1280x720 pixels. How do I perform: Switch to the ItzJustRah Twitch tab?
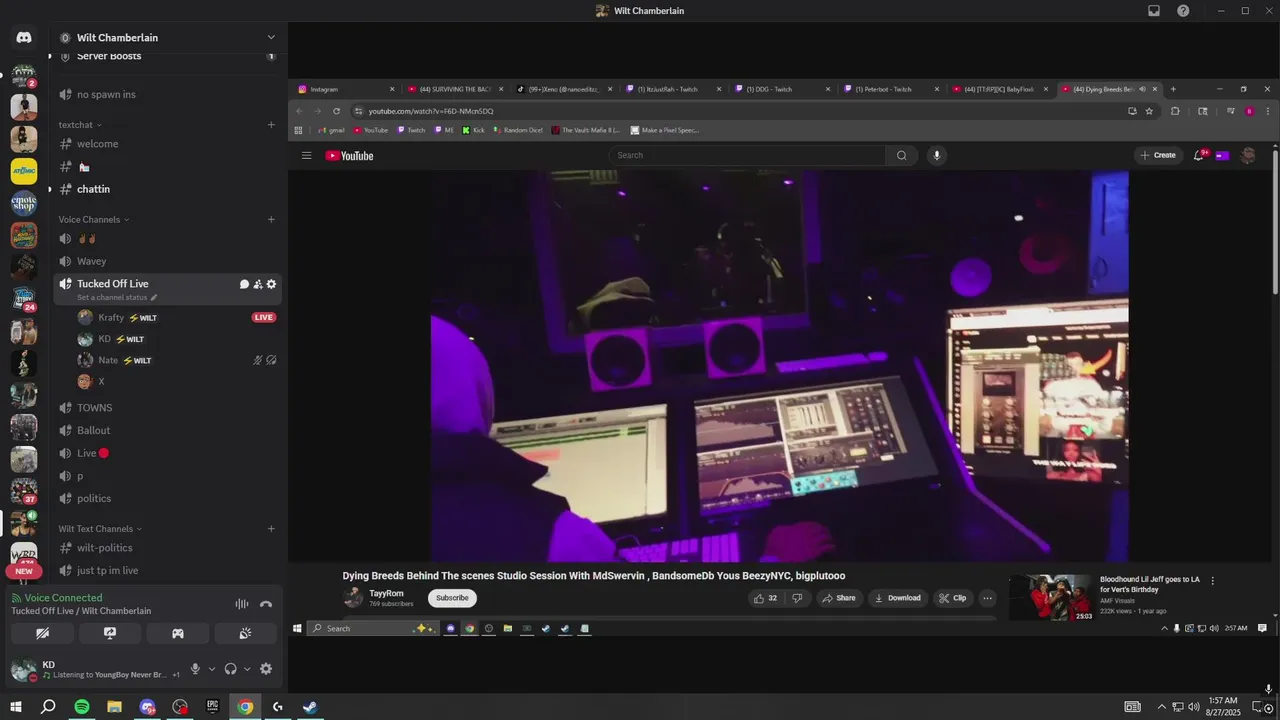(673, 89)
